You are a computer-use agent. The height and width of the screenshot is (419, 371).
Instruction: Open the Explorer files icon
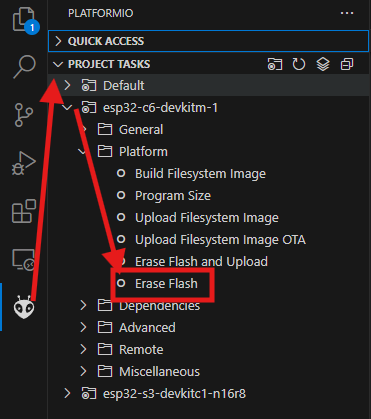pyautogui.click(x=24, y=19)
